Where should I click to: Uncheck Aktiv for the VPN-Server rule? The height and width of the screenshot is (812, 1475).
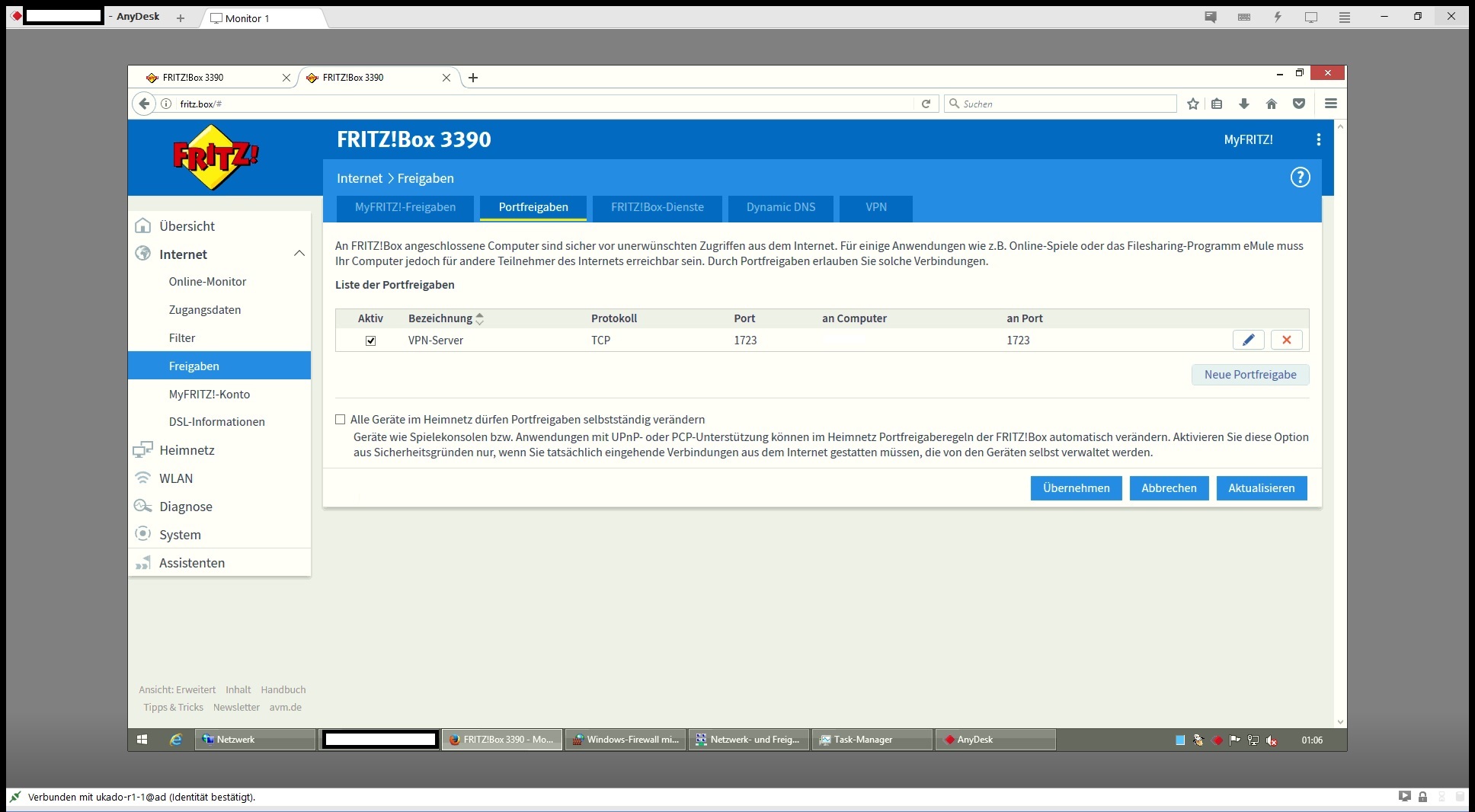coord(371,340)
